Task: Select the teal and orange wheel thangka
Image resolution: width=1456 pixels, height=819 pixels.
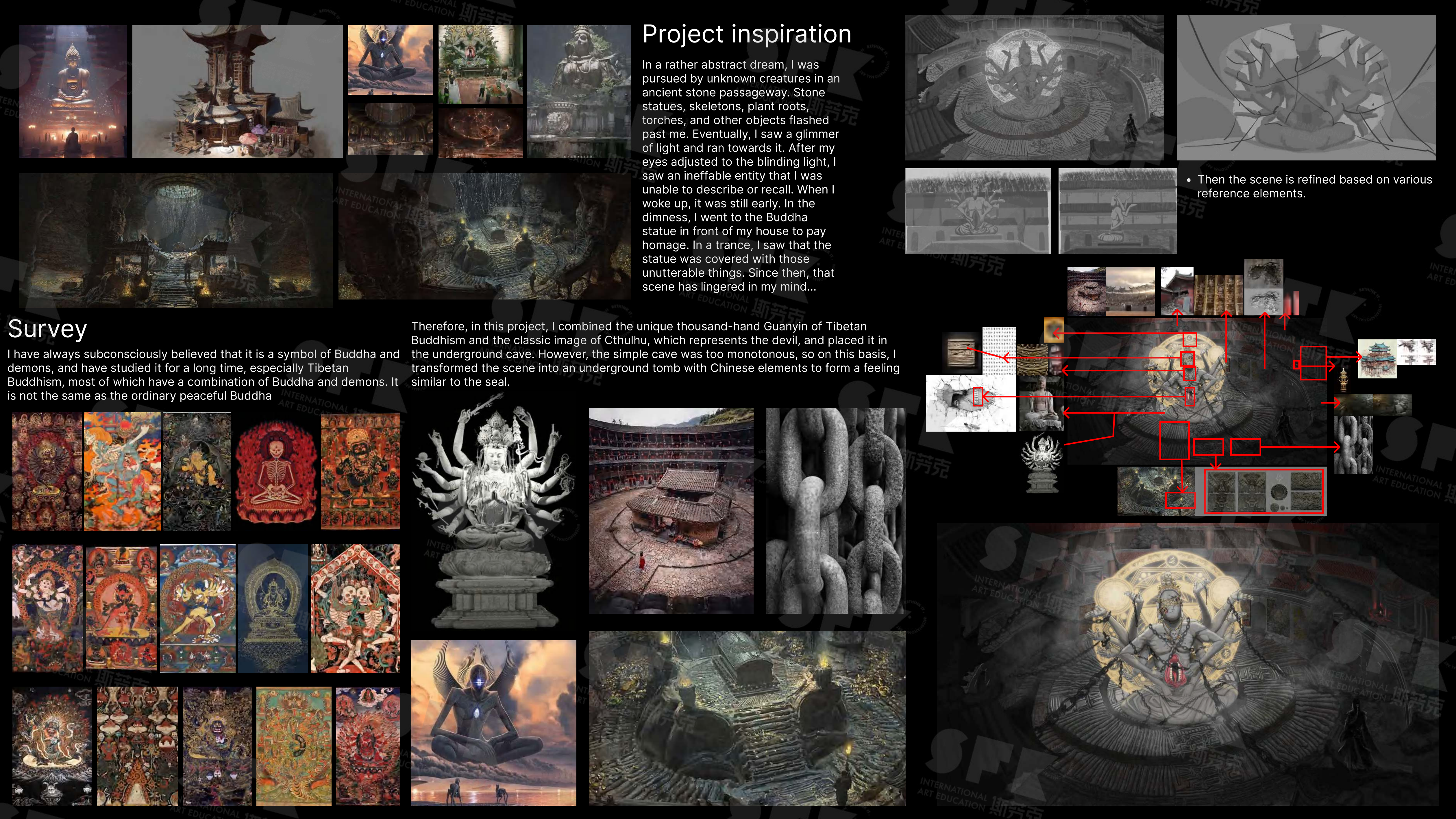Action: (x=294, y=746)
